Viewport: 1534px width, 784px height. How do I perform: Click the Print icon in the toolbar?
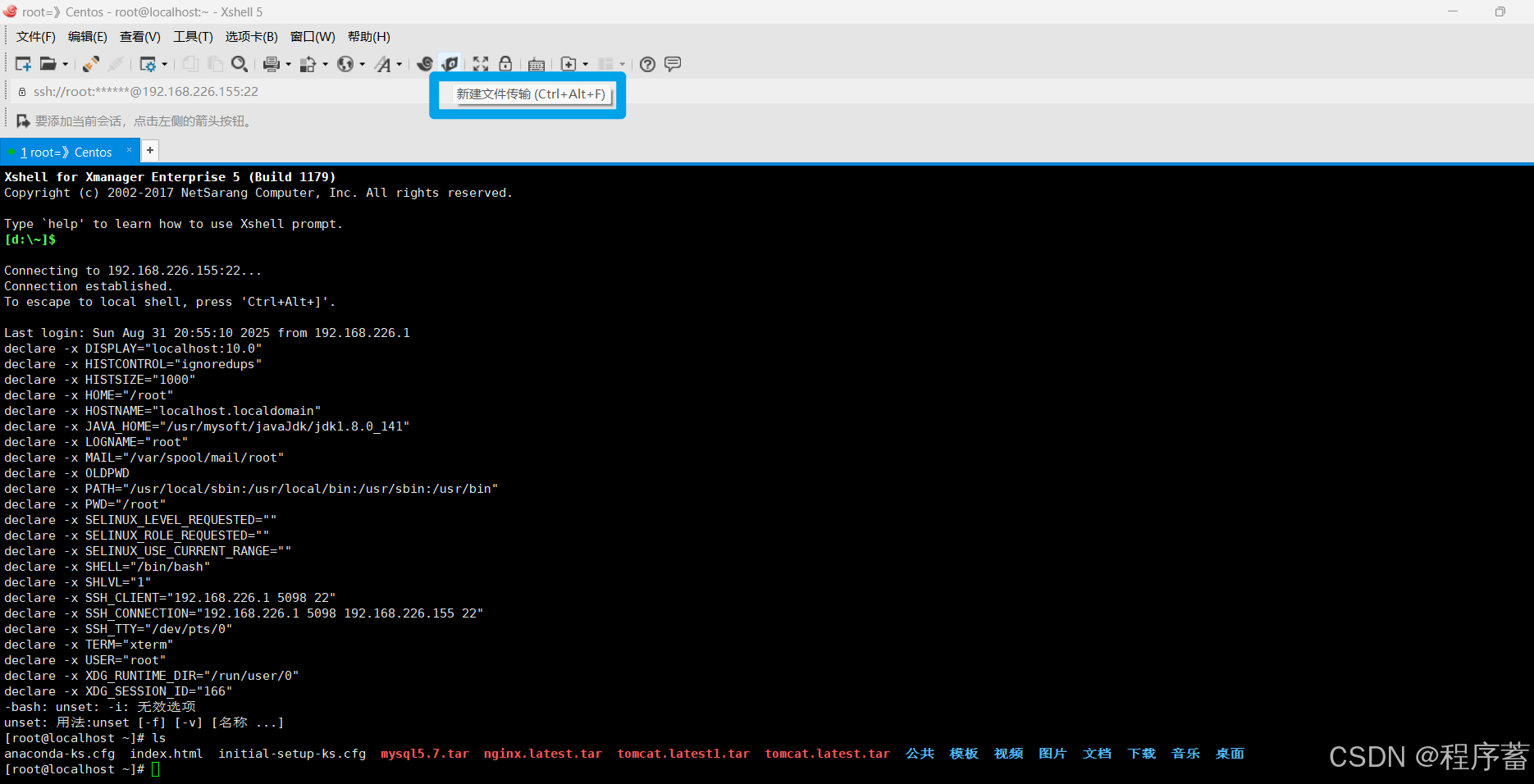272,63
